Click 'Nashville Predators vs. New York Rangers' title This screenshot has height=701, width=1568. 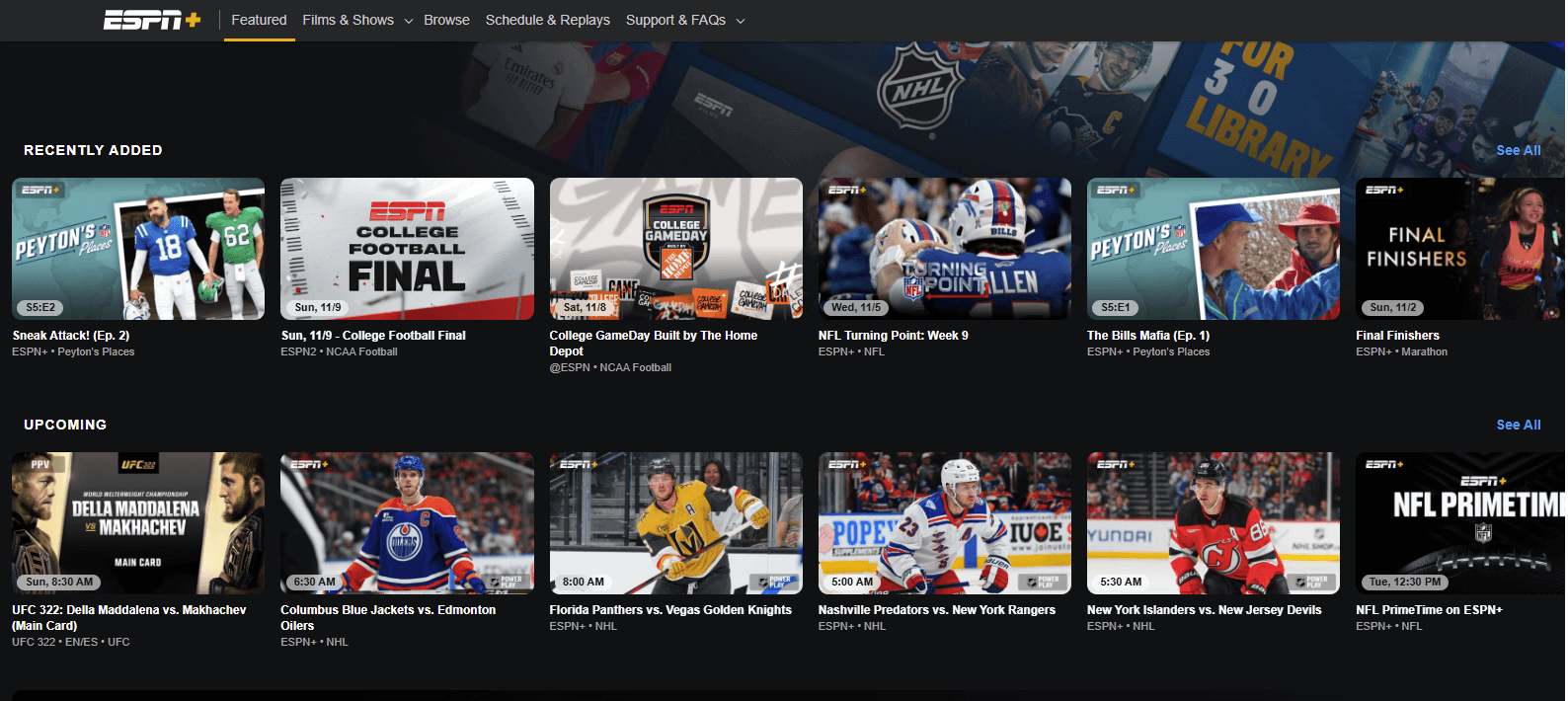937,610
